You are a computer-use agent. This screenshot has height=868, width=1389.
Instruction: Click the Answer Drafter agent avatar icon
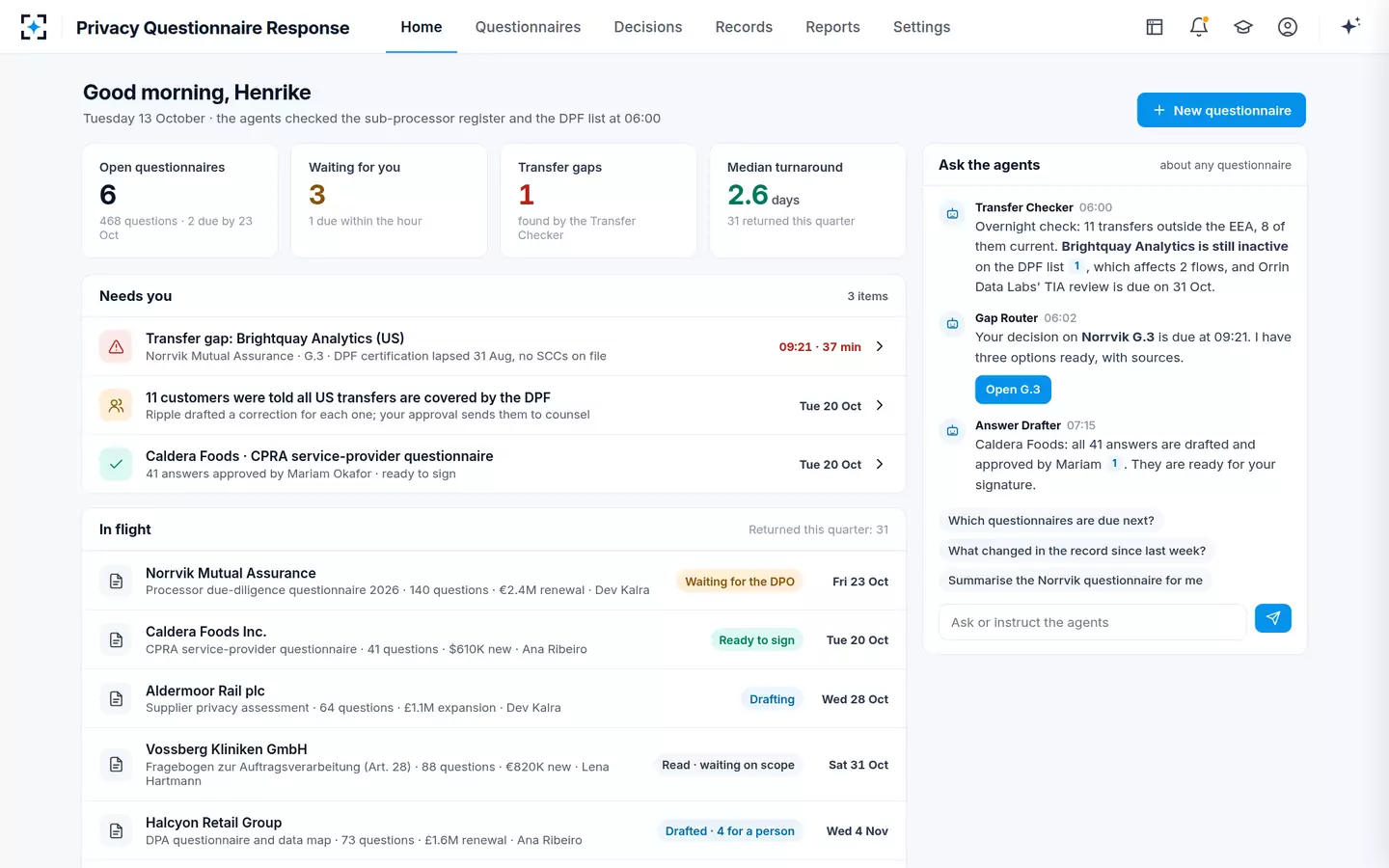952,431
